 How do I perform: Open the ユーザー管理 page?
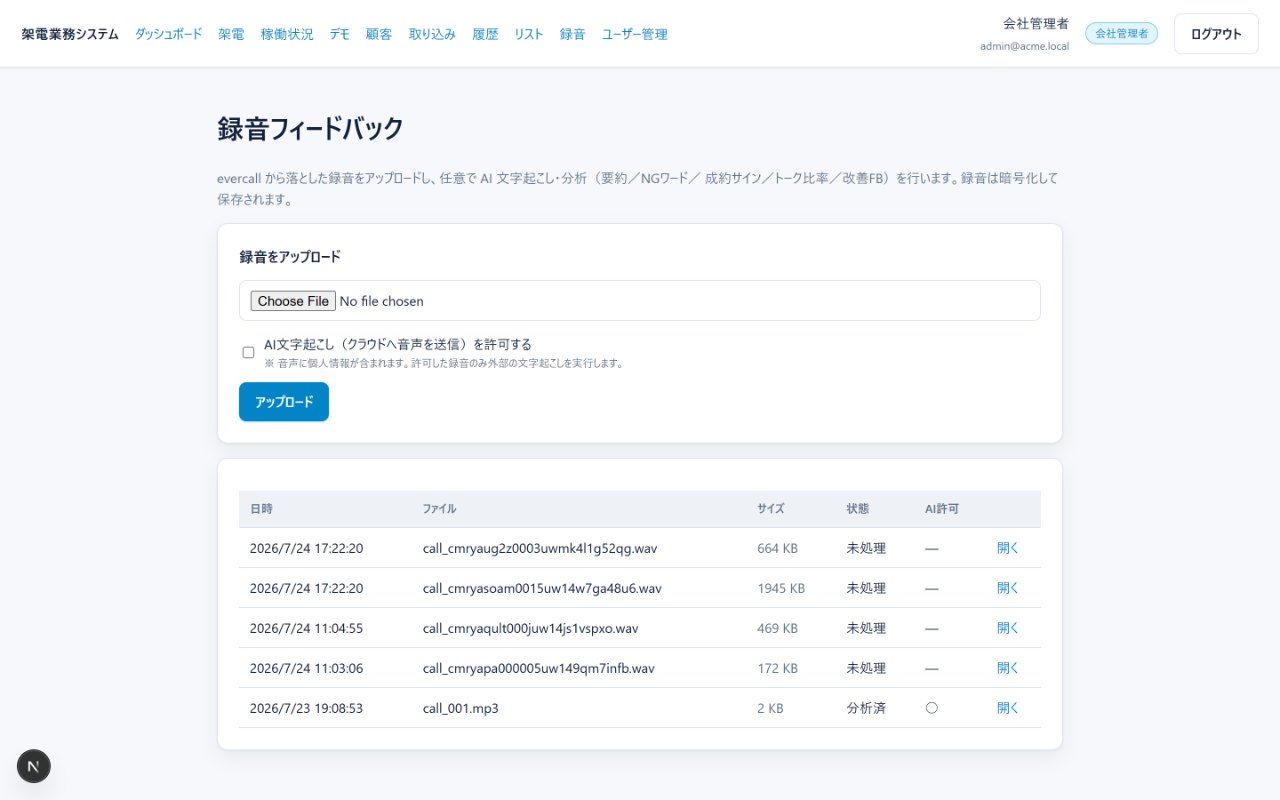pyautogui.click(x=635, y=34)
